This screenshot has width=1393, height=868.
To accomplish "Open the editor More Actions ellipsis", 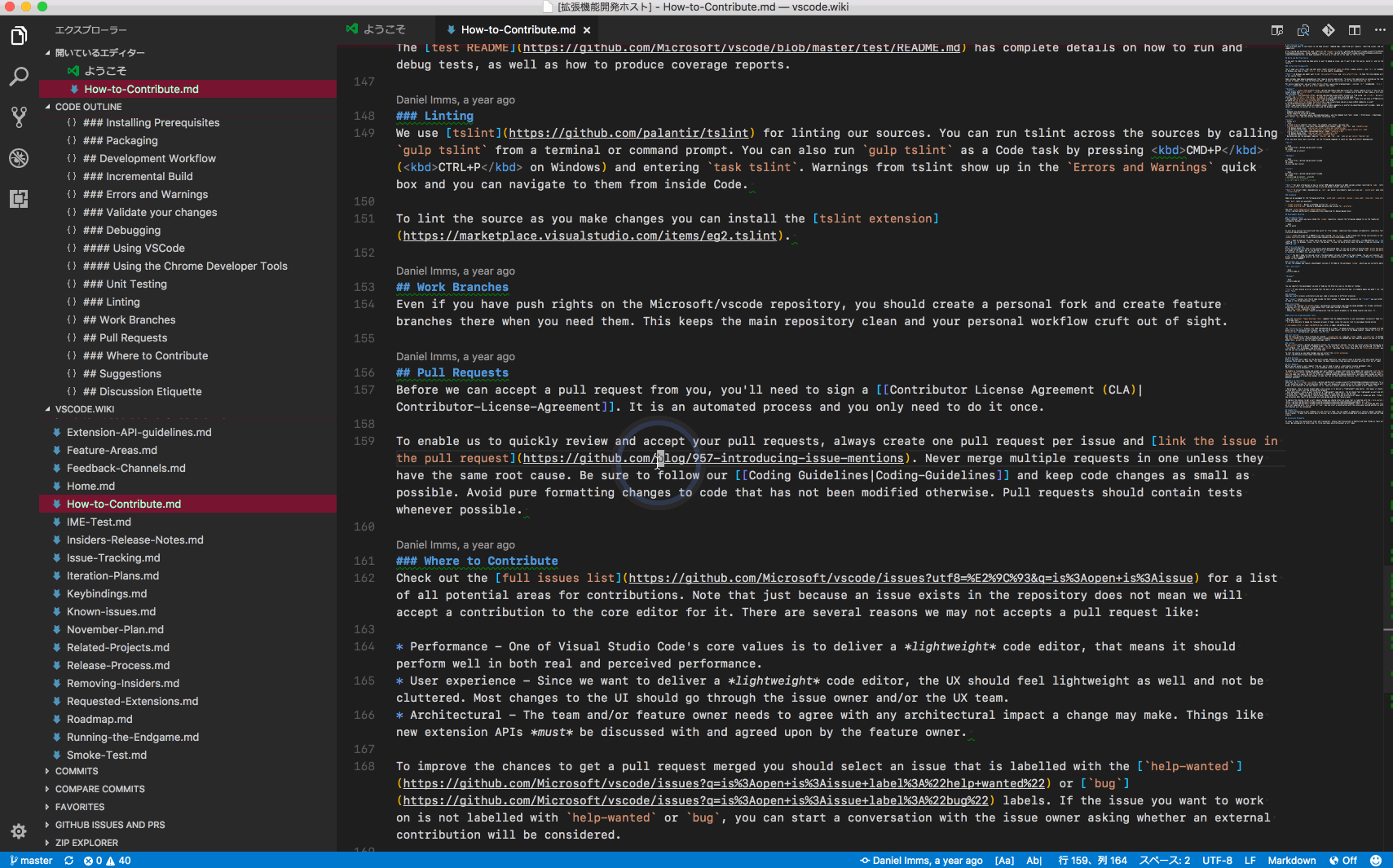I will 1380,30.
